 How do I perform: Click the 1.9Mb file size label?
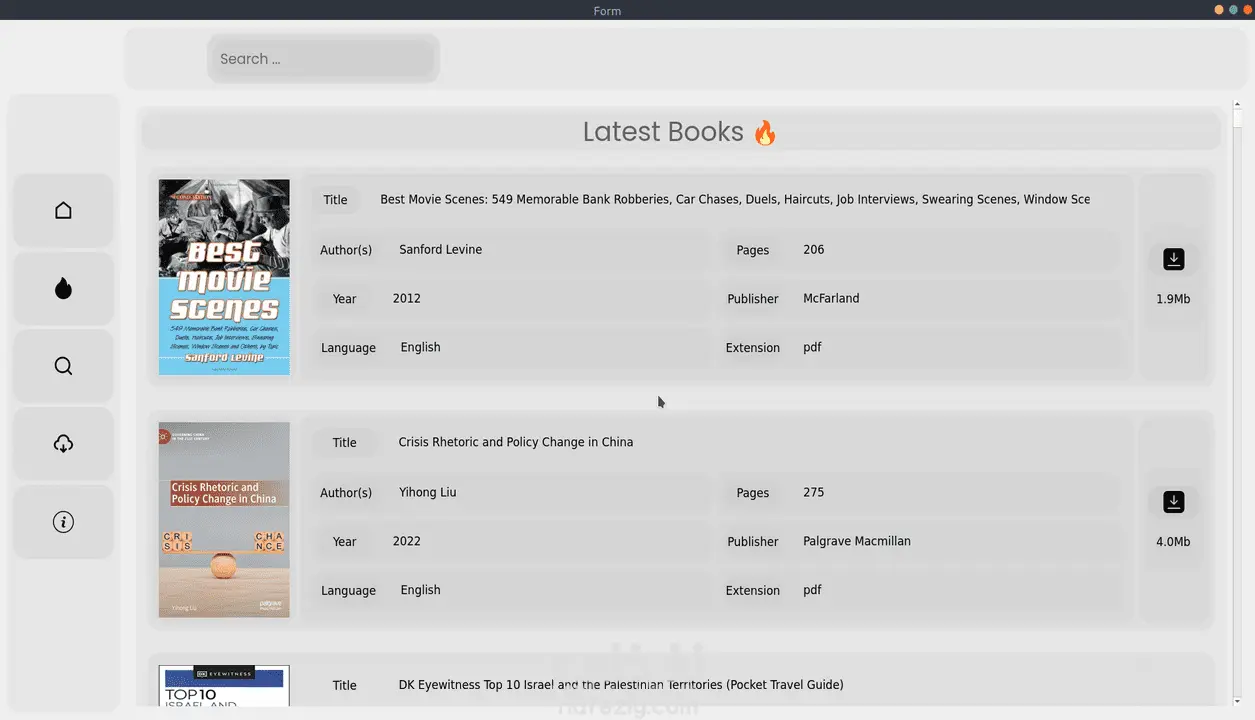tap(1173, 299)
